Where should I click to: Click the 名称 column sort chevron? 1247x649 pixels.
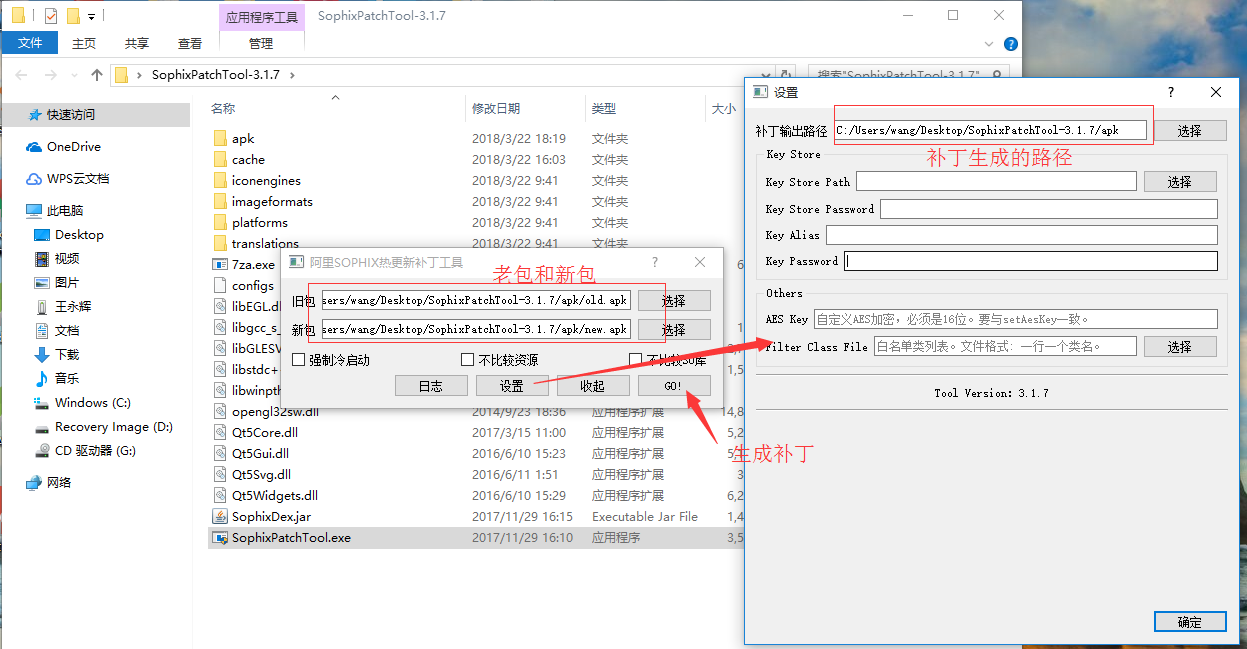[x=335, y=96]
